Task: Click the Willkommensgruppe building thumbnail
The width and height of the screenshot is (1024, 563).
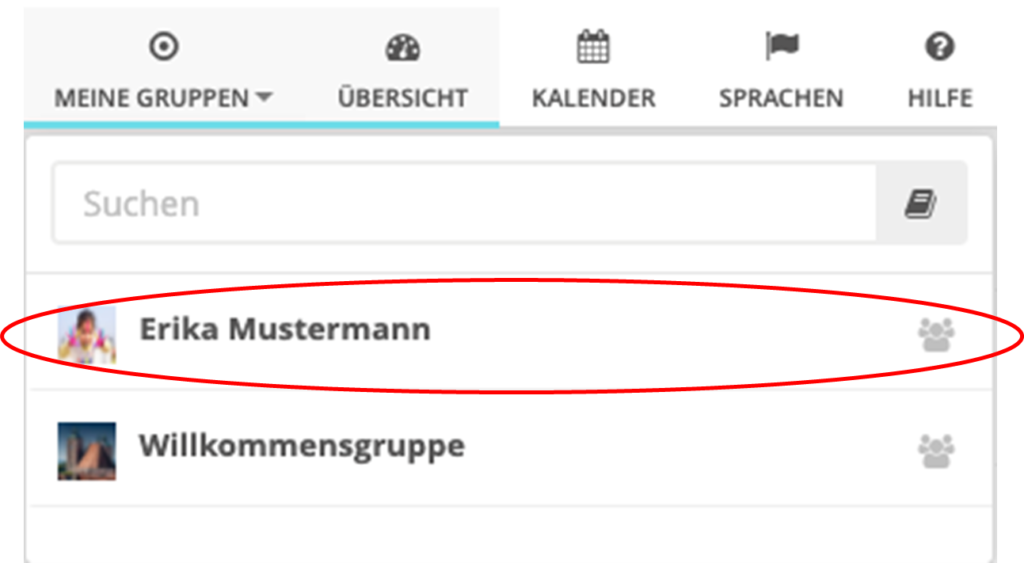Action: (x=87, y=451)
